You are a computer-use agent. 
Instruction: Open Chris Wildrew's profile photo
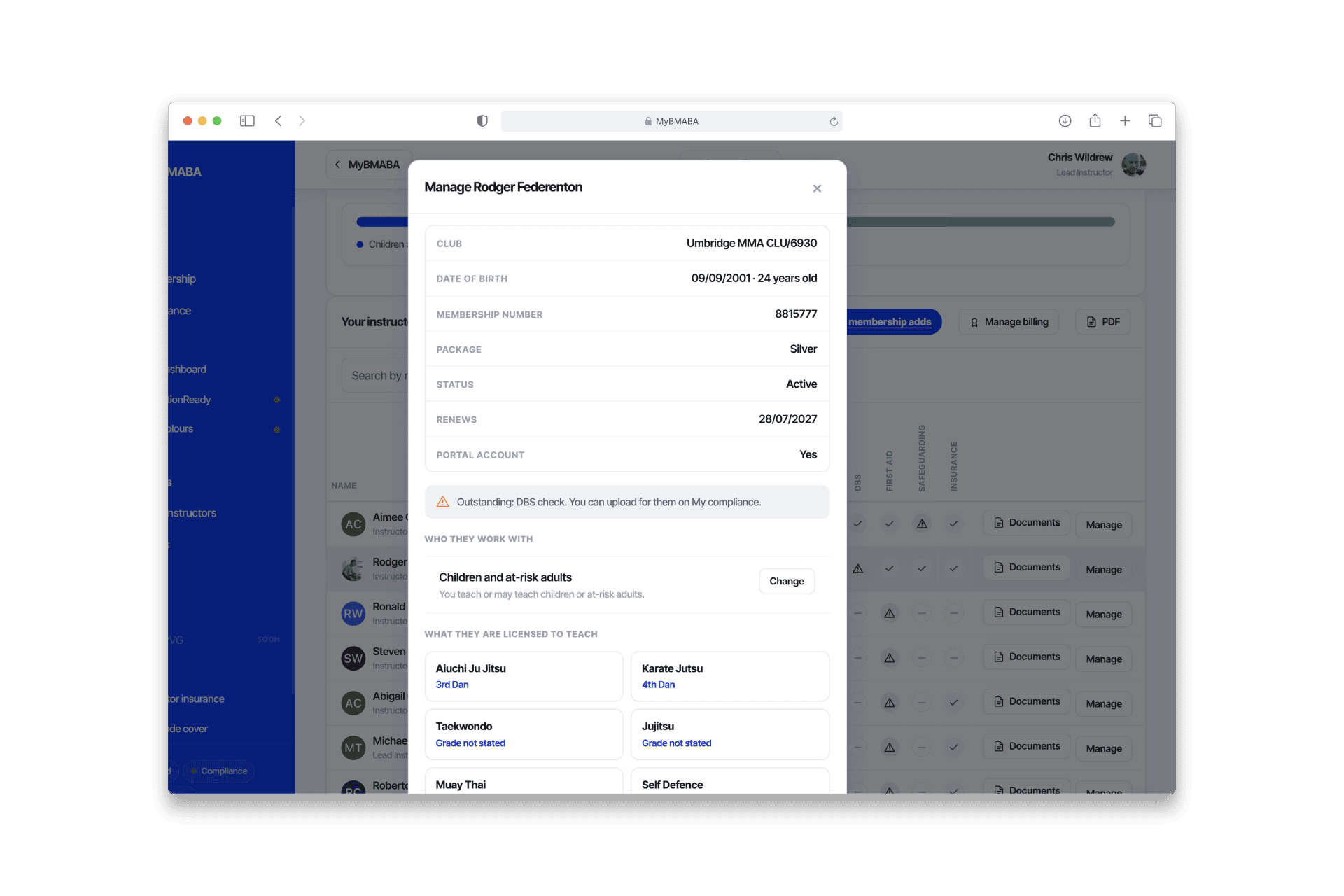pos(1134,164)
